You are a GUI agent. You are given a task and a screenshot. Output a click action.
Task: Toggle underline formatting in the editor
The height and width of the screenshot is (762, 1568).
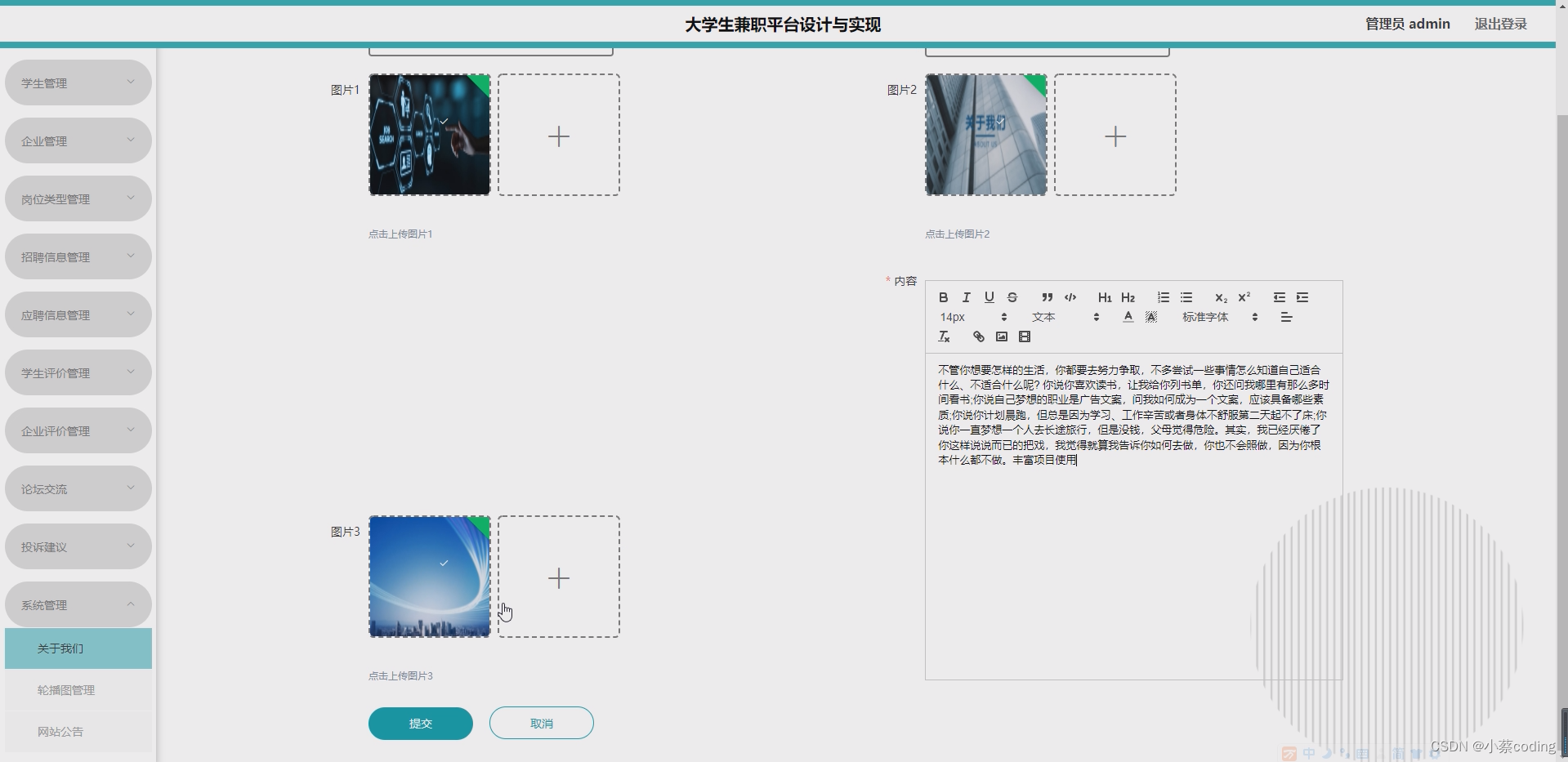pos(989,297)
